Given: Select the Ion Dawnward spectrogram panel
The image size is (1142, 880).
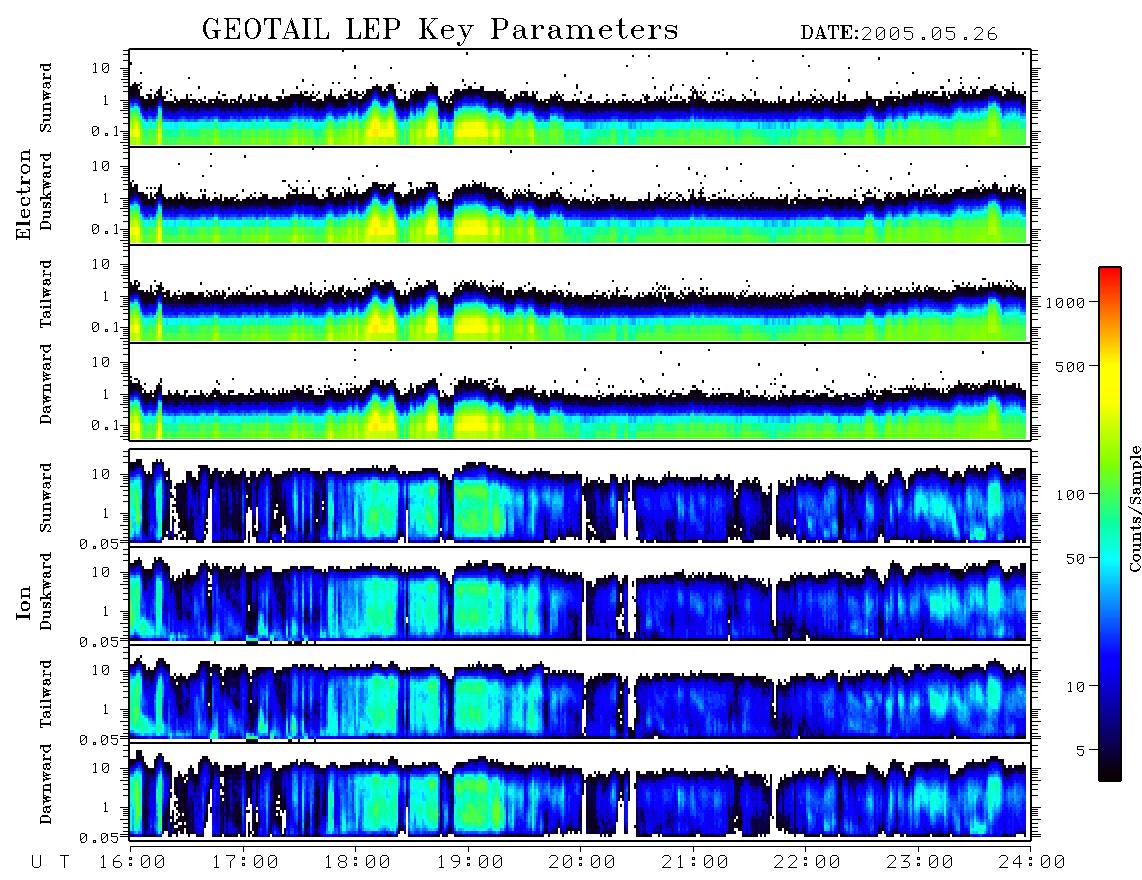Looking at the screenshot, I should [x=580, y=790].
